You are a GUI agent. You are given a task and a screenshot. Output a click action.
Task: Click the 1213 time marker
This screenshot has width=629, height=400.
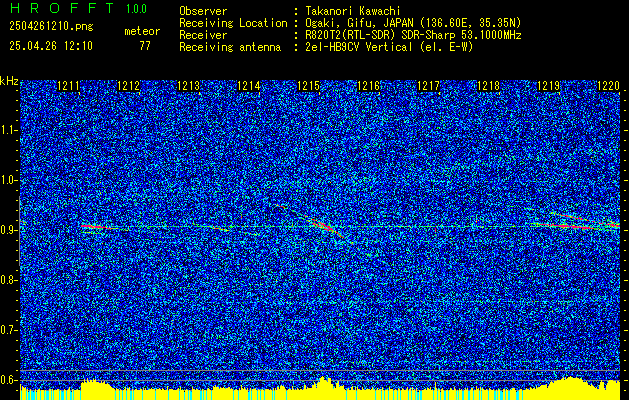(x=189, y=86)
